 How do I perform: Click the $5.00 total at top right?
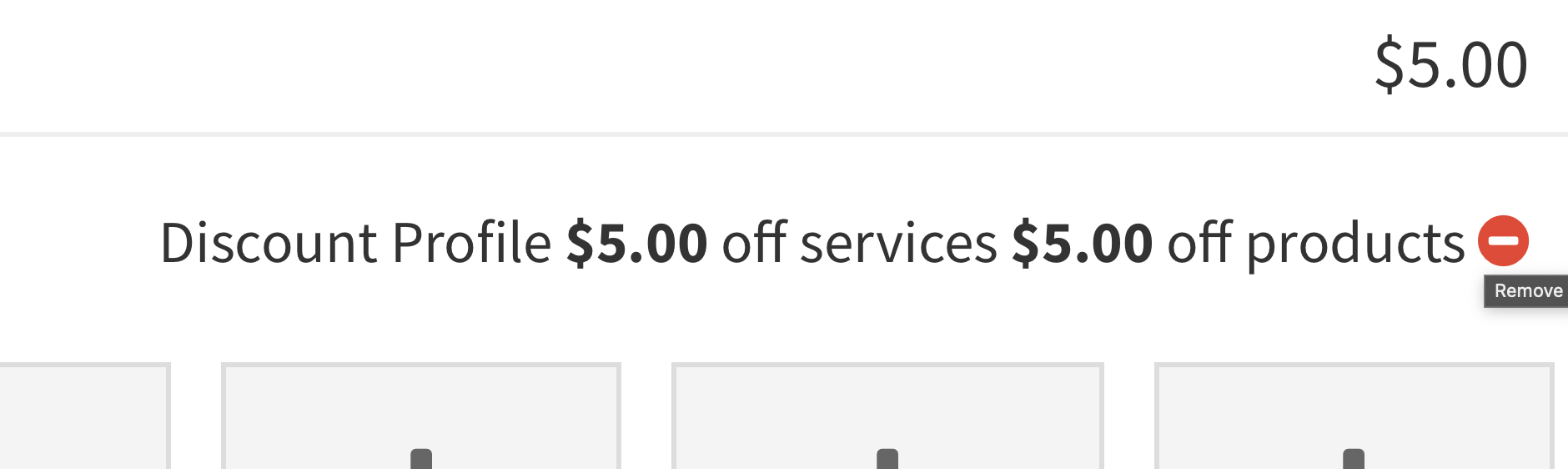coord(1450,64)
